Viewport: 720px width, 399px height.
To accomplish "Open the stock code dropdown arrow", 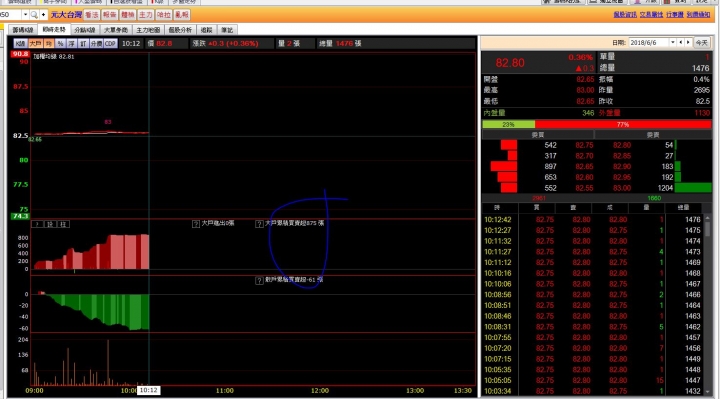I will click(x=25, y=15).
